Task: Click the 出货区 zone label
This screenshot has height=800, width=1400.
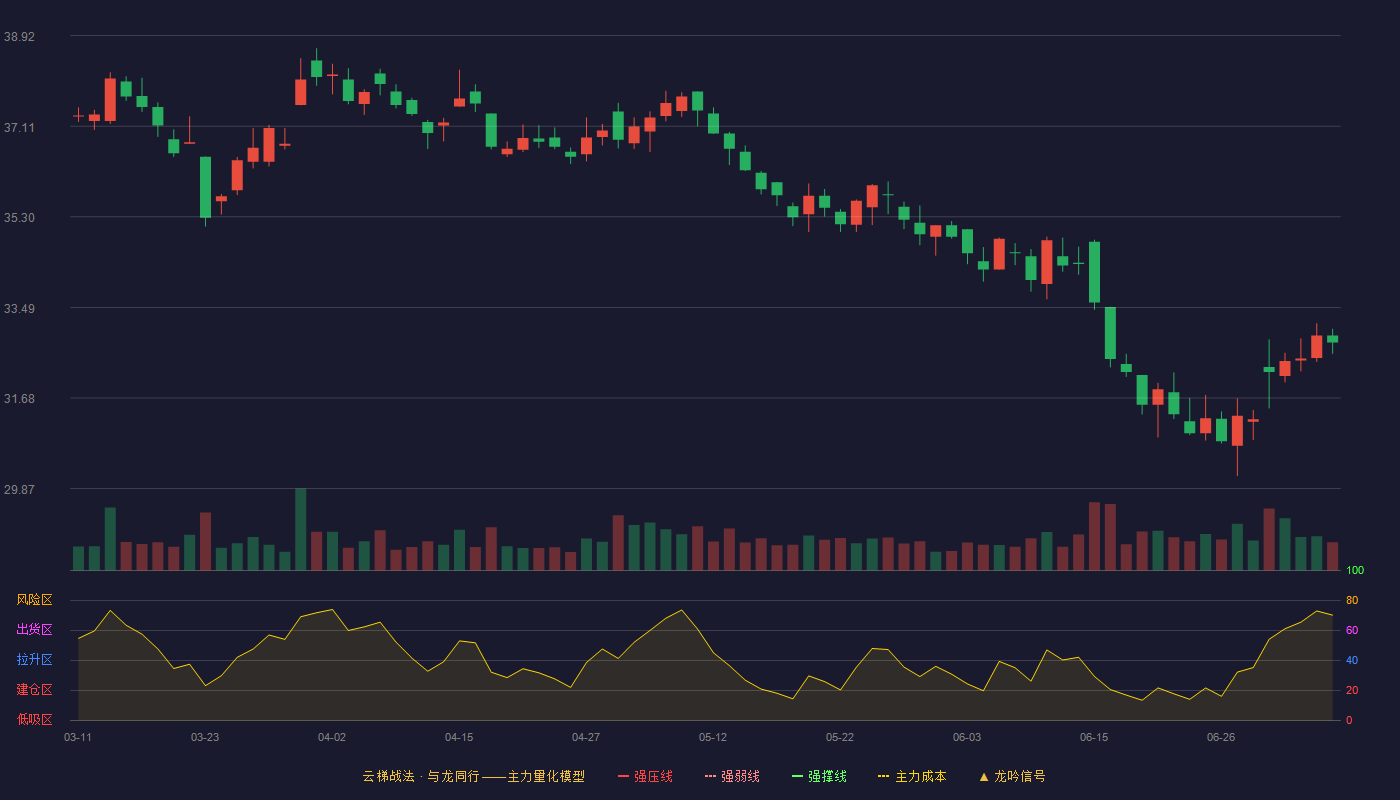Action: tap(34, 630)
